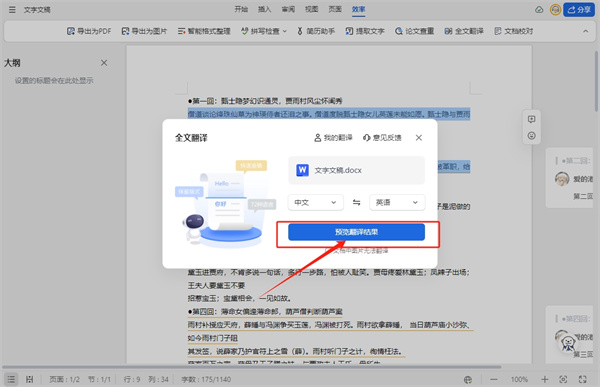Click the 第一回 heading line in document
This screenshot has height=387, width=600.
tap(265, 101)
